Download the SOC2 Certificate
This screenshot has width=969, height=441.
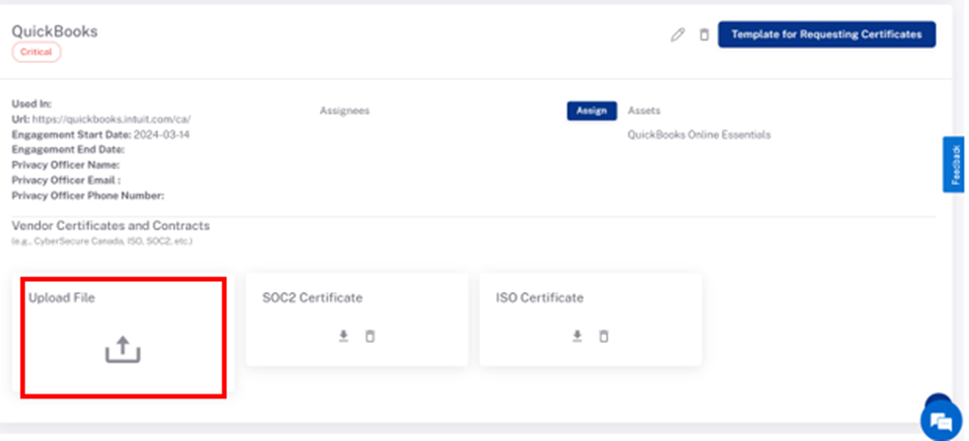tap(344, 336)
